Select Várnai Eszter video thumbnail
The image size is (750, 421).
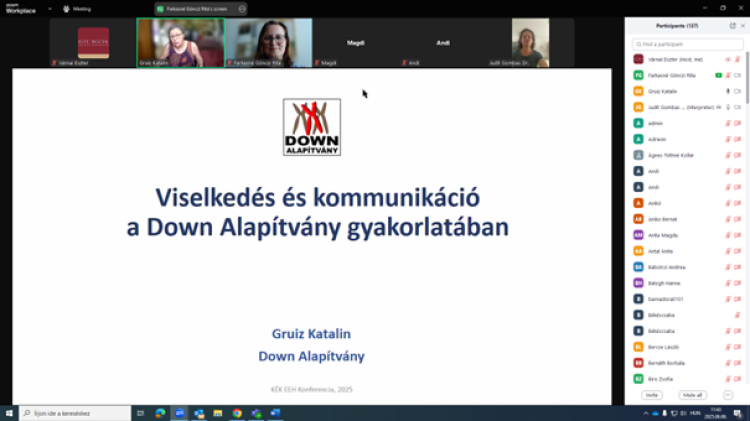pyautogui.click(x=93, y=43)
